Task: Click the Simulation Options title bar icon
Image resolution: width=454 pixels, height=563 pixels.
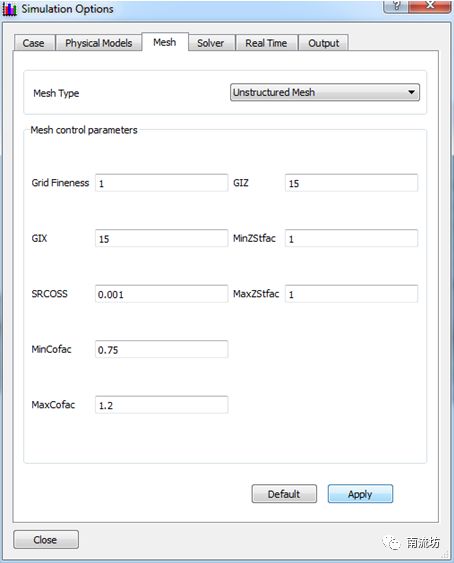Action: click(9, 9)
